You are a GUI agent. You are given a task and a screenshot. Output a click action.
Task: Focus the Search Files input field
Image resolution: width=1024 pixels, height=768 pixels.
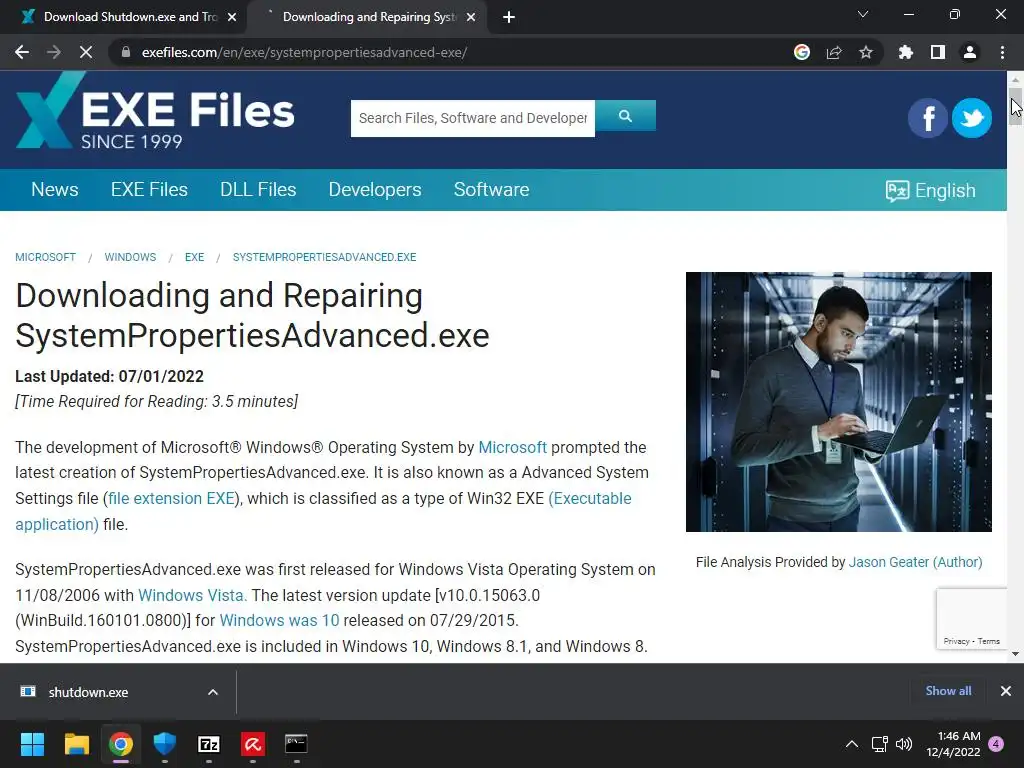(x=473, y=118)
